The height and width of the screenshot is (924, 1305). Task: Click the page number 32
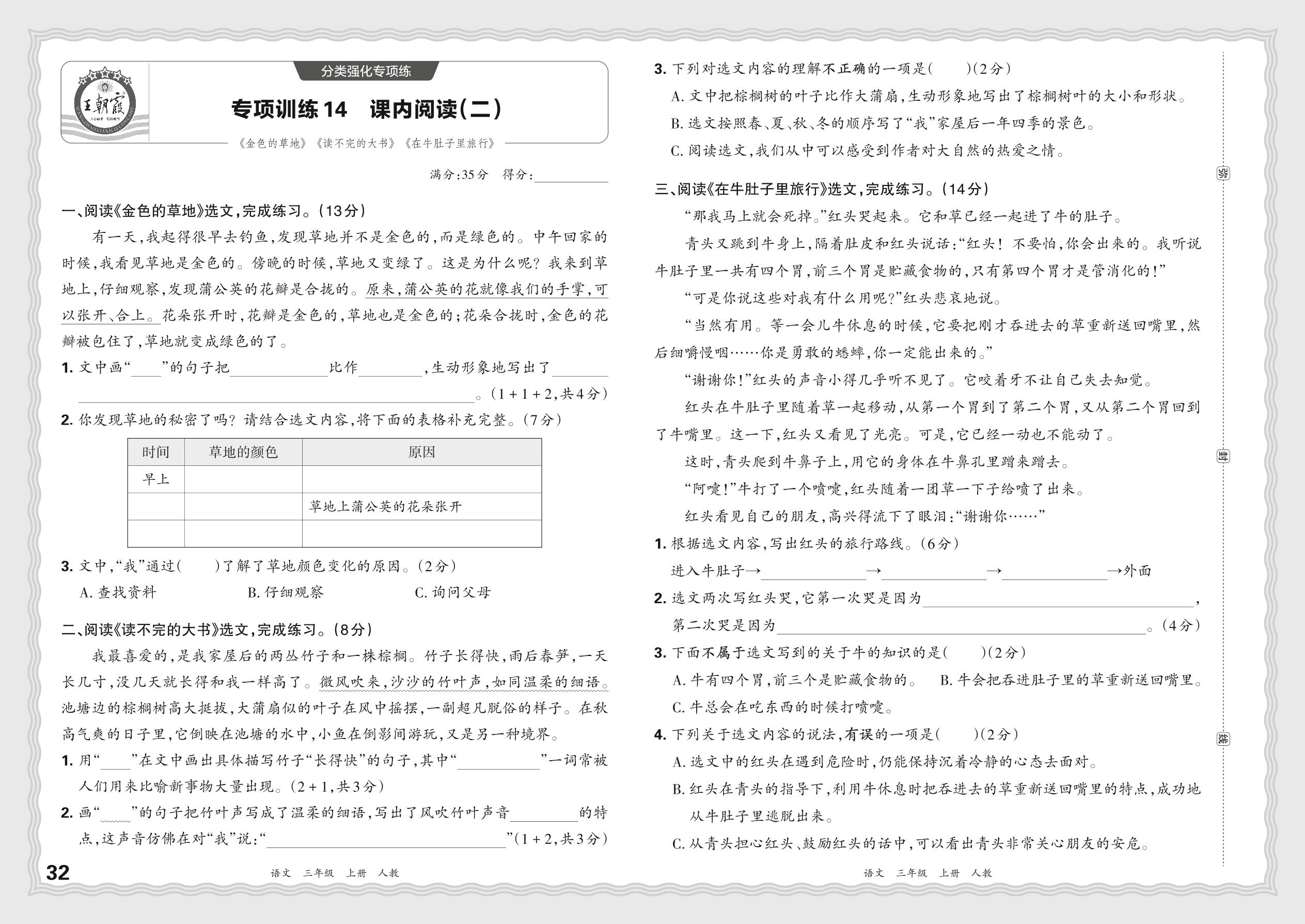[x=57, y=872]
